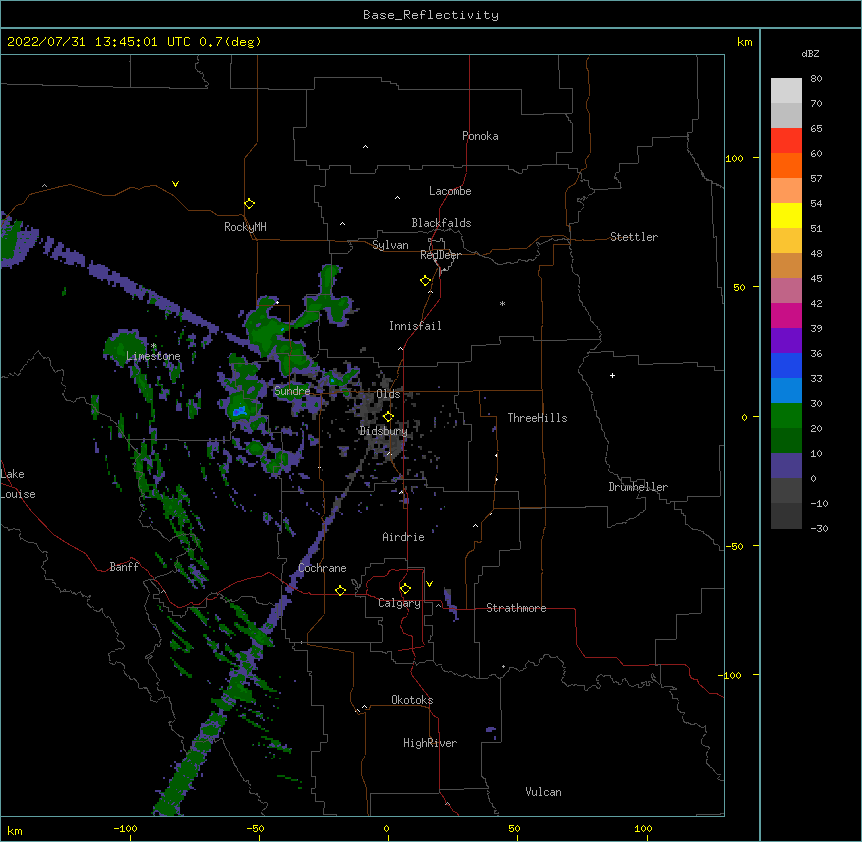Click the km unit label at top right
Image resolution: width=862 pixels, height=842 pixels.
tap(744, 42)
